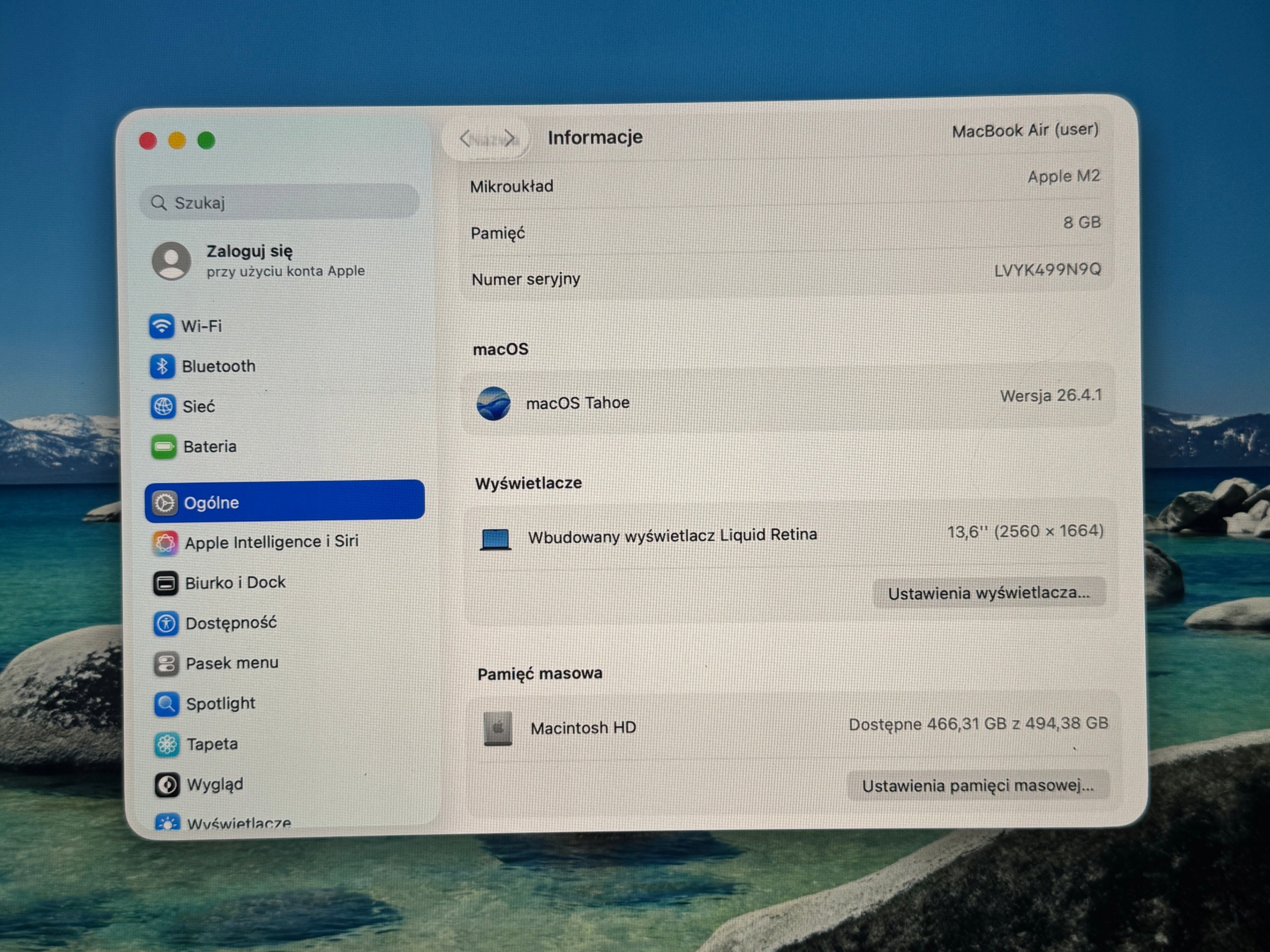Screen dimensions: 1270x952
Task: Click Ustawienia wyświetlacza button
Action: 989,593
